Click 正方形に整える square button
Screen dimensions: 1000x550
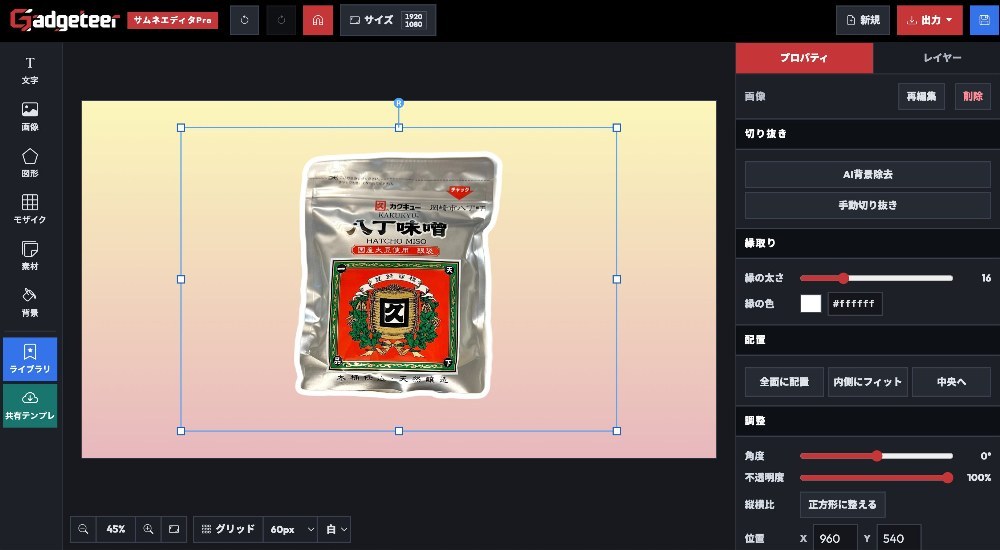(842, 505)
